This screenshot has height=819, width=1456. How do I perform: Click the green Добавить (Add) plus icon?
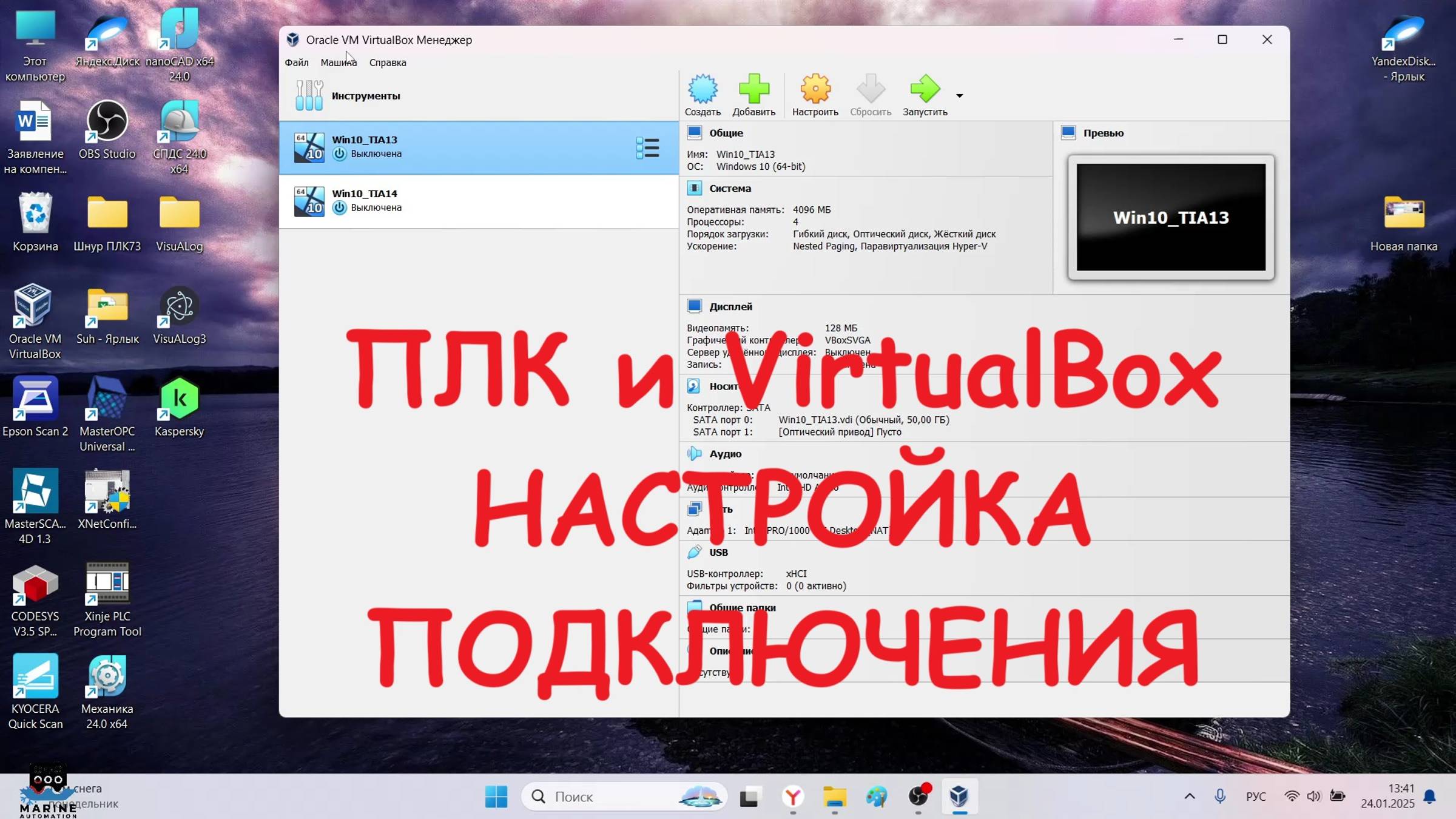[x=753, y=90]
